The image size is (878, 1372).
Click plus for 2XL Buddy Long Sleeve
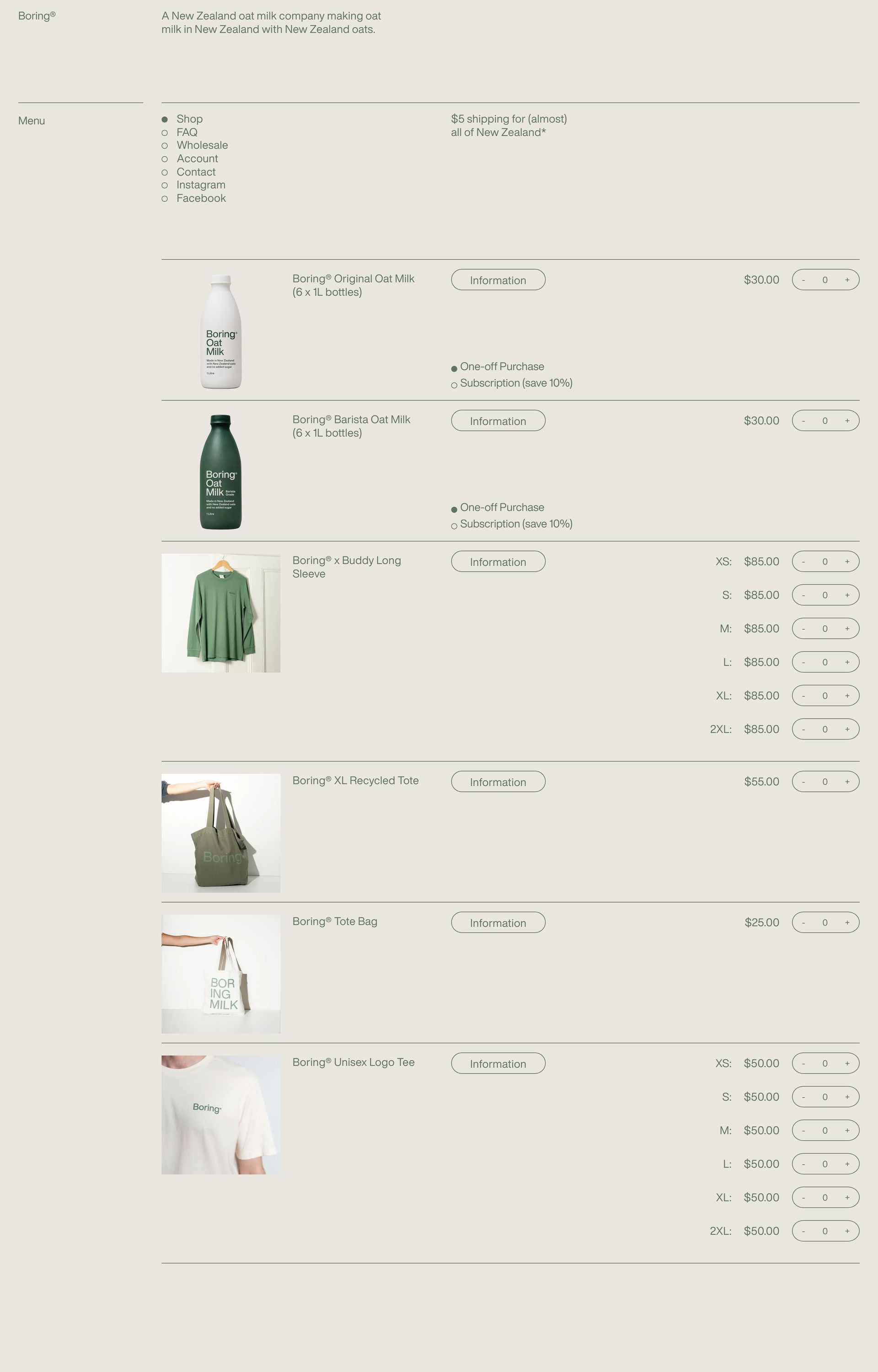point(846,729)
